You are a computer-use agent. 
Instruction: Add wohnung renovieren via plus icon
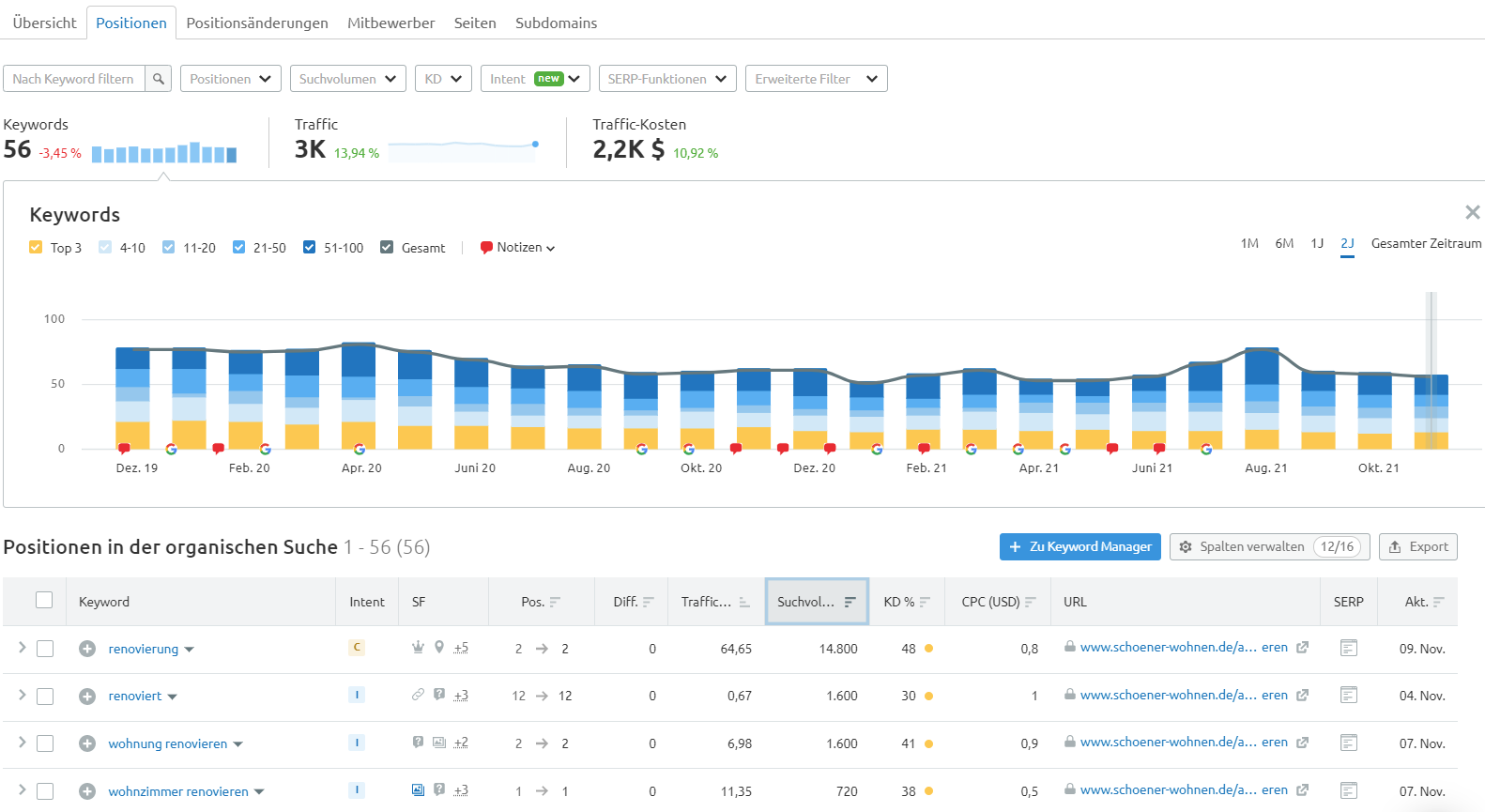(87, 743)
